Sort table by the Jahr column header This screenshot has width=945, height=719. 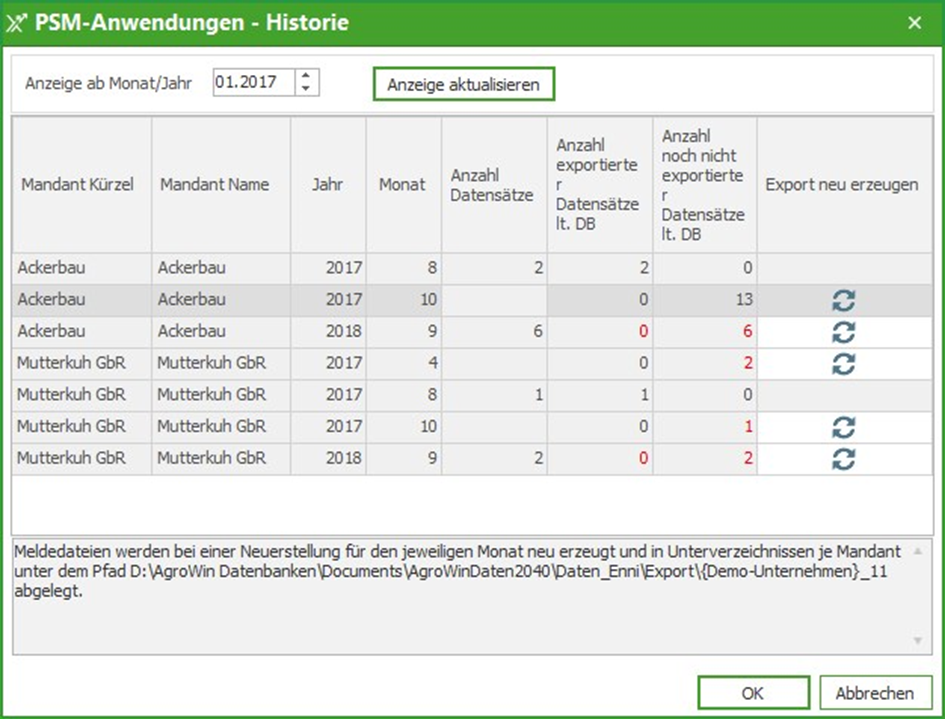click(327, 185)
